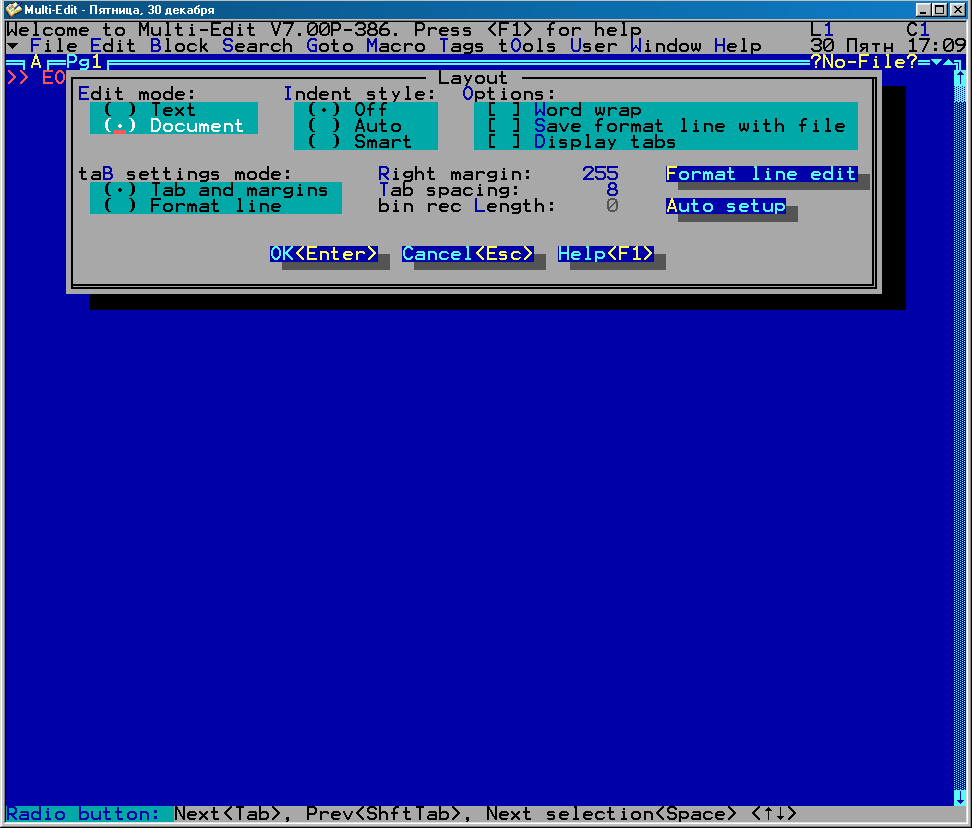Open the Tags menu
This screenshot has height=828, width=972.
(461, 46)
